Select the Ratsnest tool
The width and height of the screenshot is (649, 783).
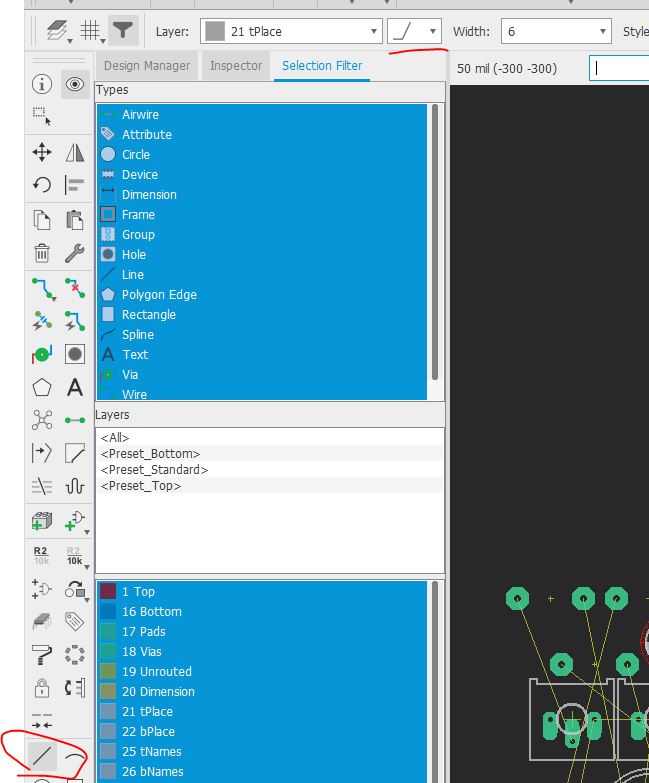click(42, 420)
